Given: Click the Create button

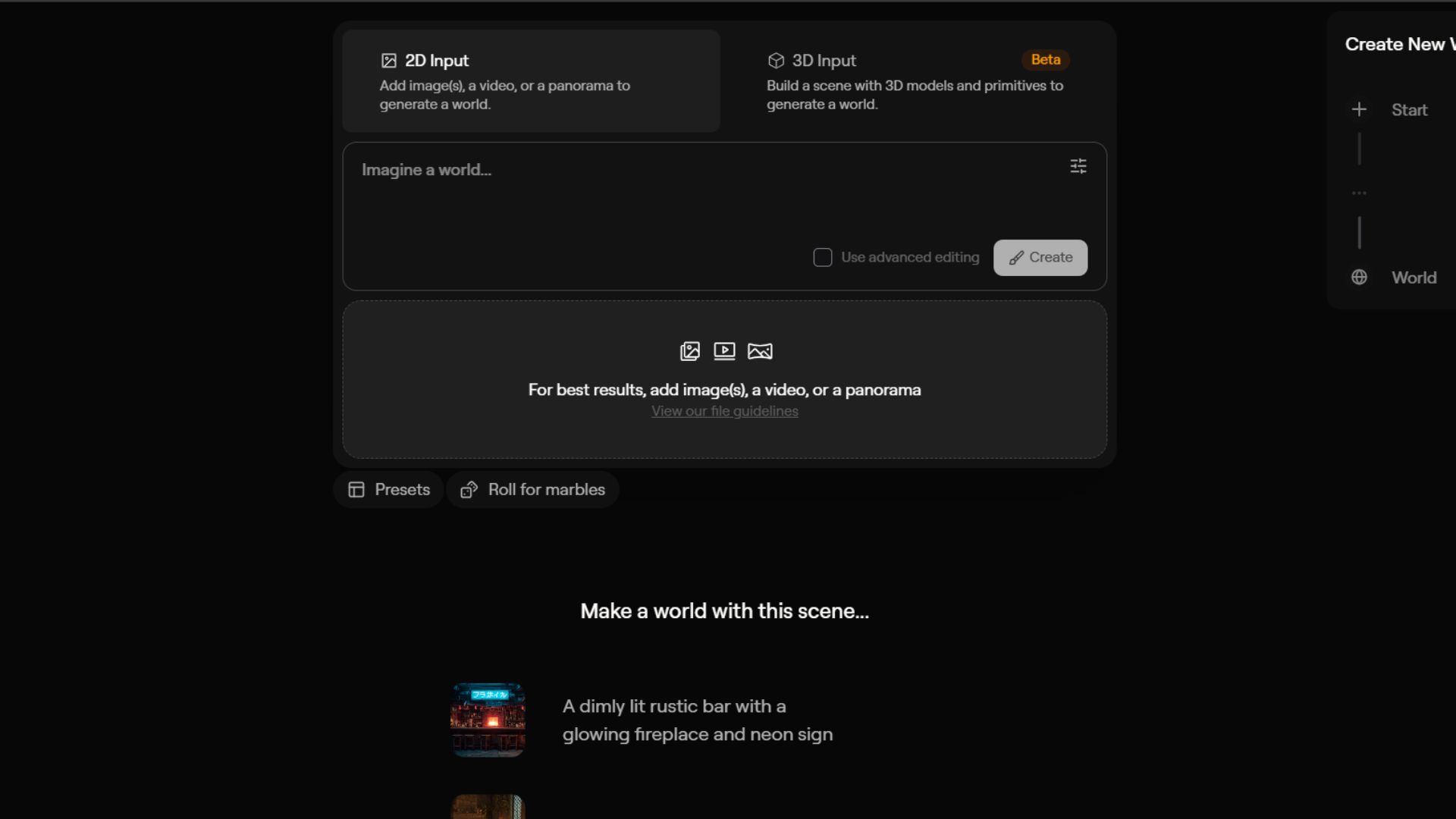Looking at the screenshot, I should [1040, 258].
